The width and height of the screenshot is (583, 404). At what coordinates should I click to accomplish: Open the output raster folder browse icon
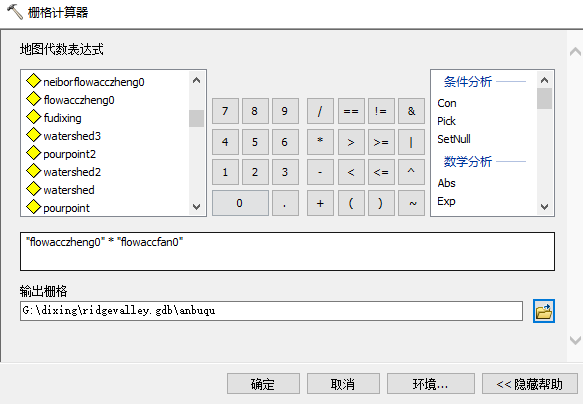point(544,311)
